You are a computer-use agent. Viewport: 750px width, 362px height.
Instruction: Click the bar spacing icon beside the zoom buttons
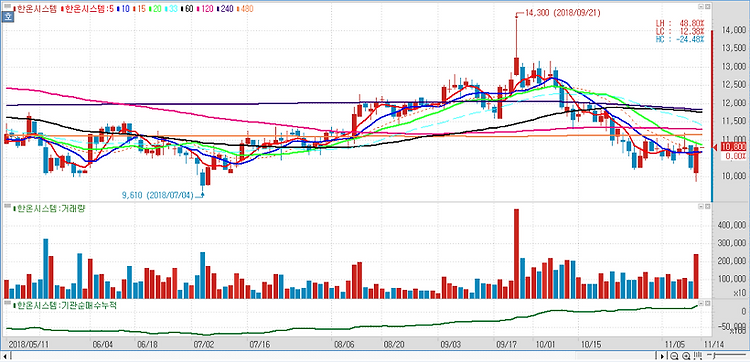tap(698, 356)
